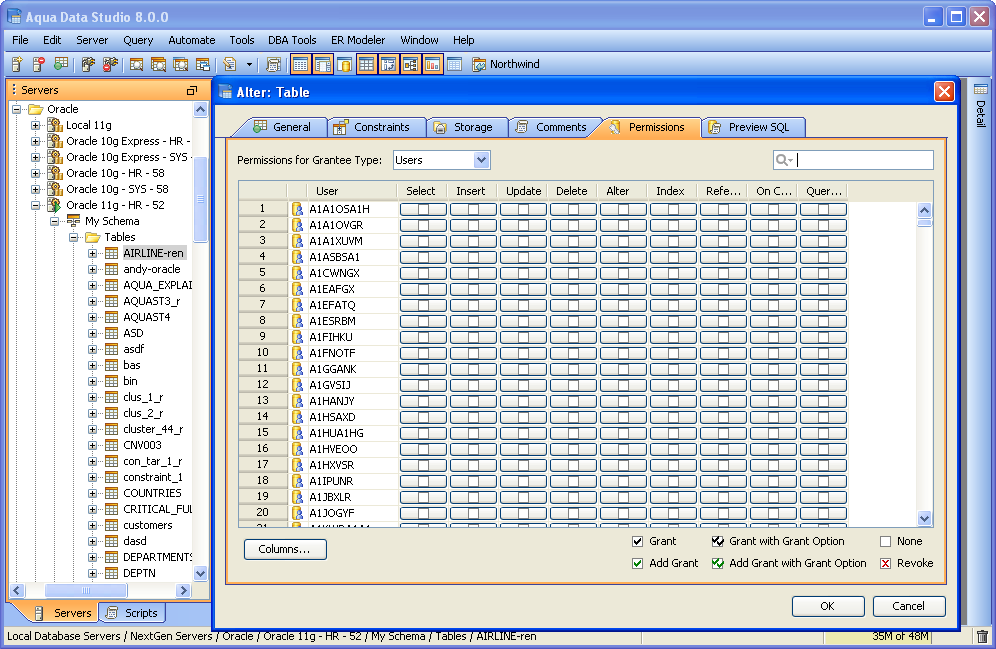
Task: Click the calculator-style toolbar icon
Action: pyautogui.click(x=274, y=64)
